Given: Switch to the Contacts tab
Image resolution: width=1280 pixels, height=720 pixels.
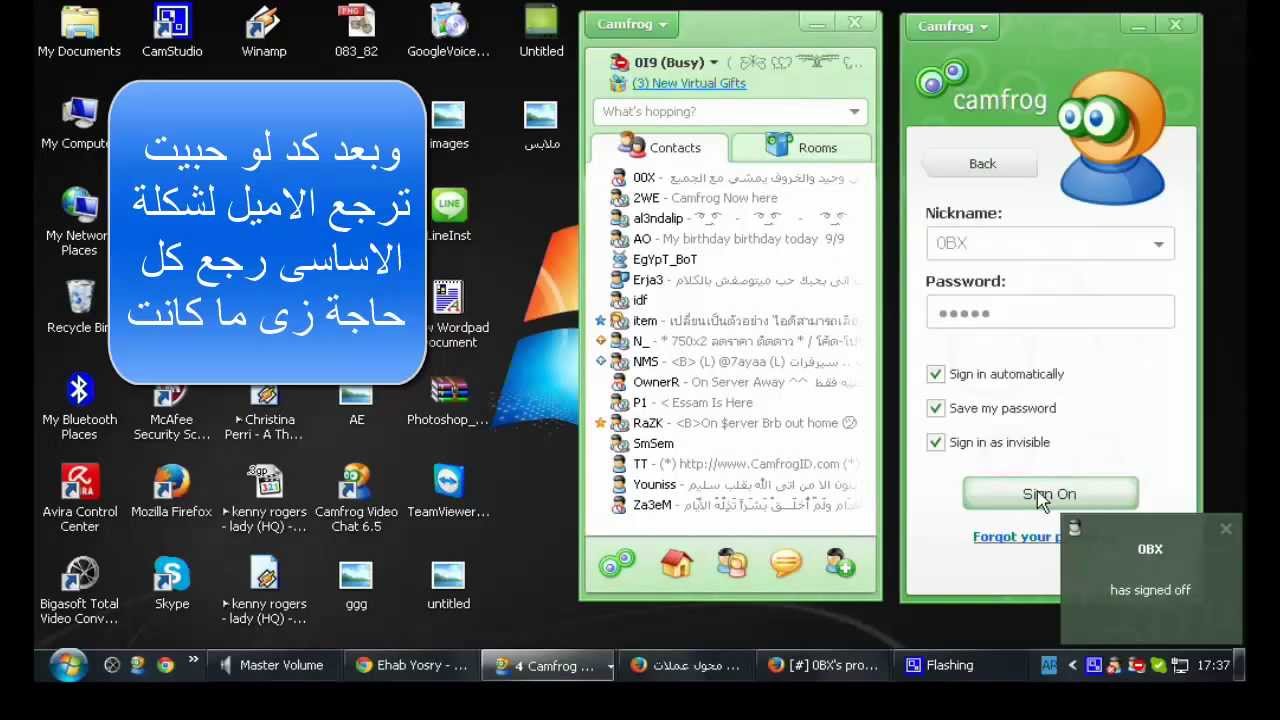Looking at the screenshot, I should pos(660,147).
